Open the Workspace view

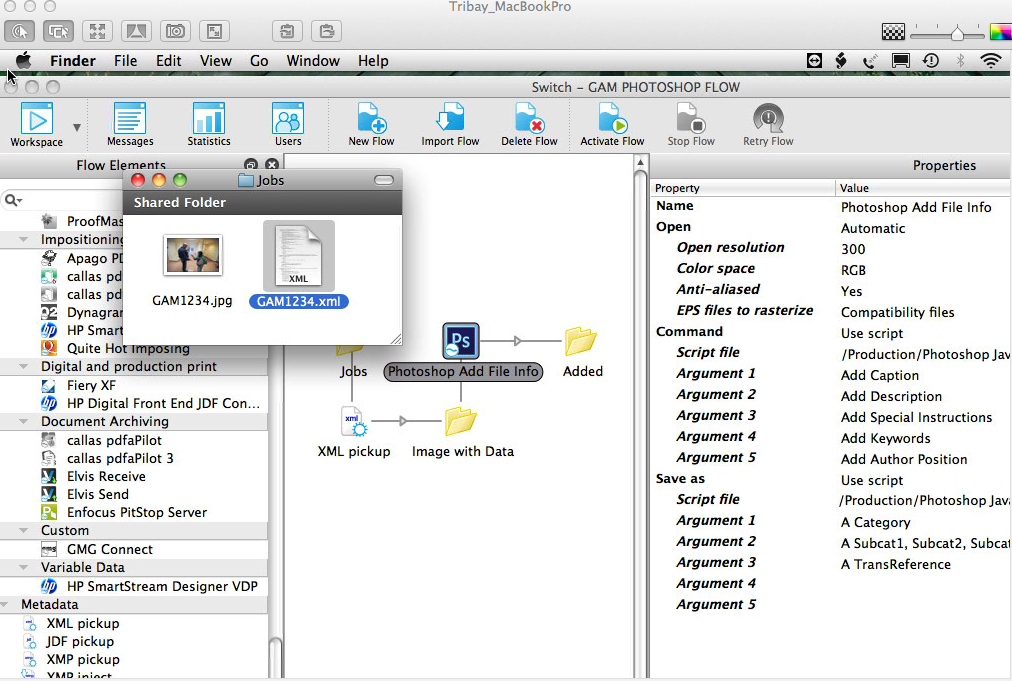[37, 125]
